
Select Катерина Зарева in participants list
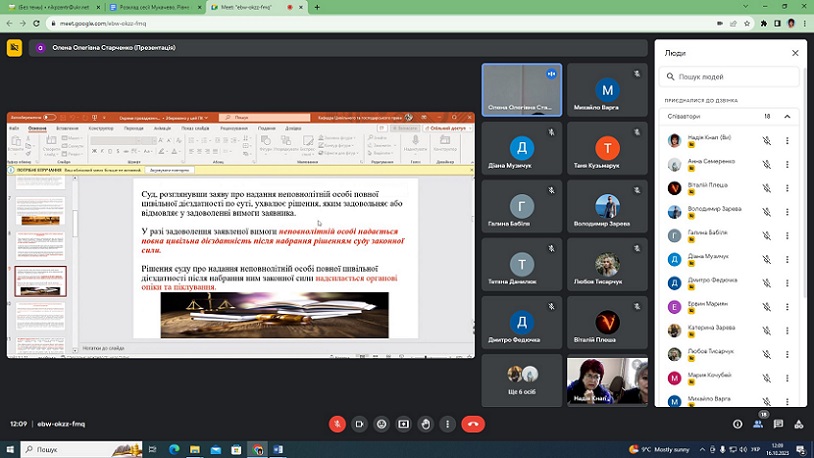click(729, 331)
